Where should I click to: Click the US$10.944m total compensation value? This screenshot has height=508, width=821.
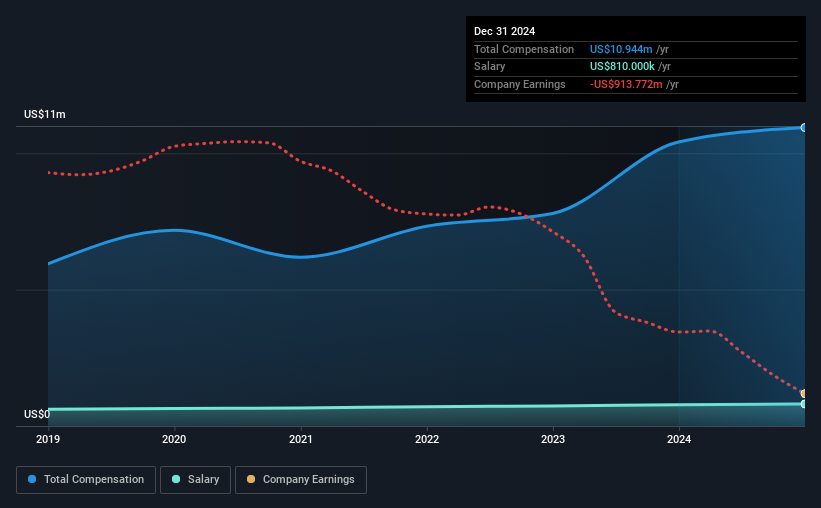tap(621, 49)
